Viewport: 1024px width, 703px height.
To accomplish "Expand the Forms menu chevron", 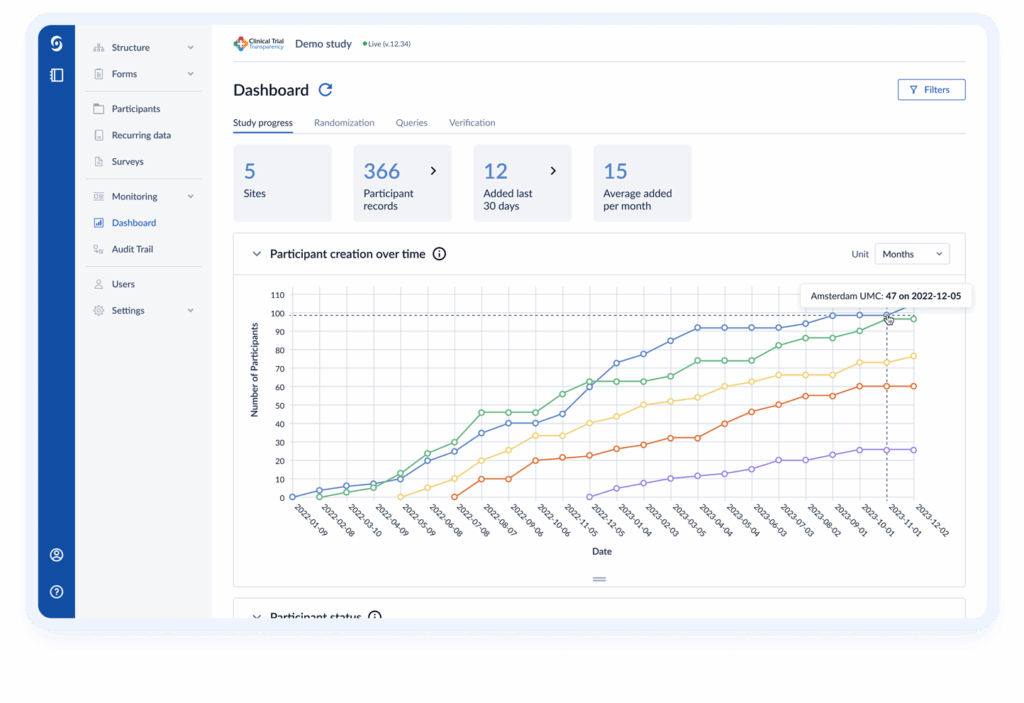I will click(190, 74).
